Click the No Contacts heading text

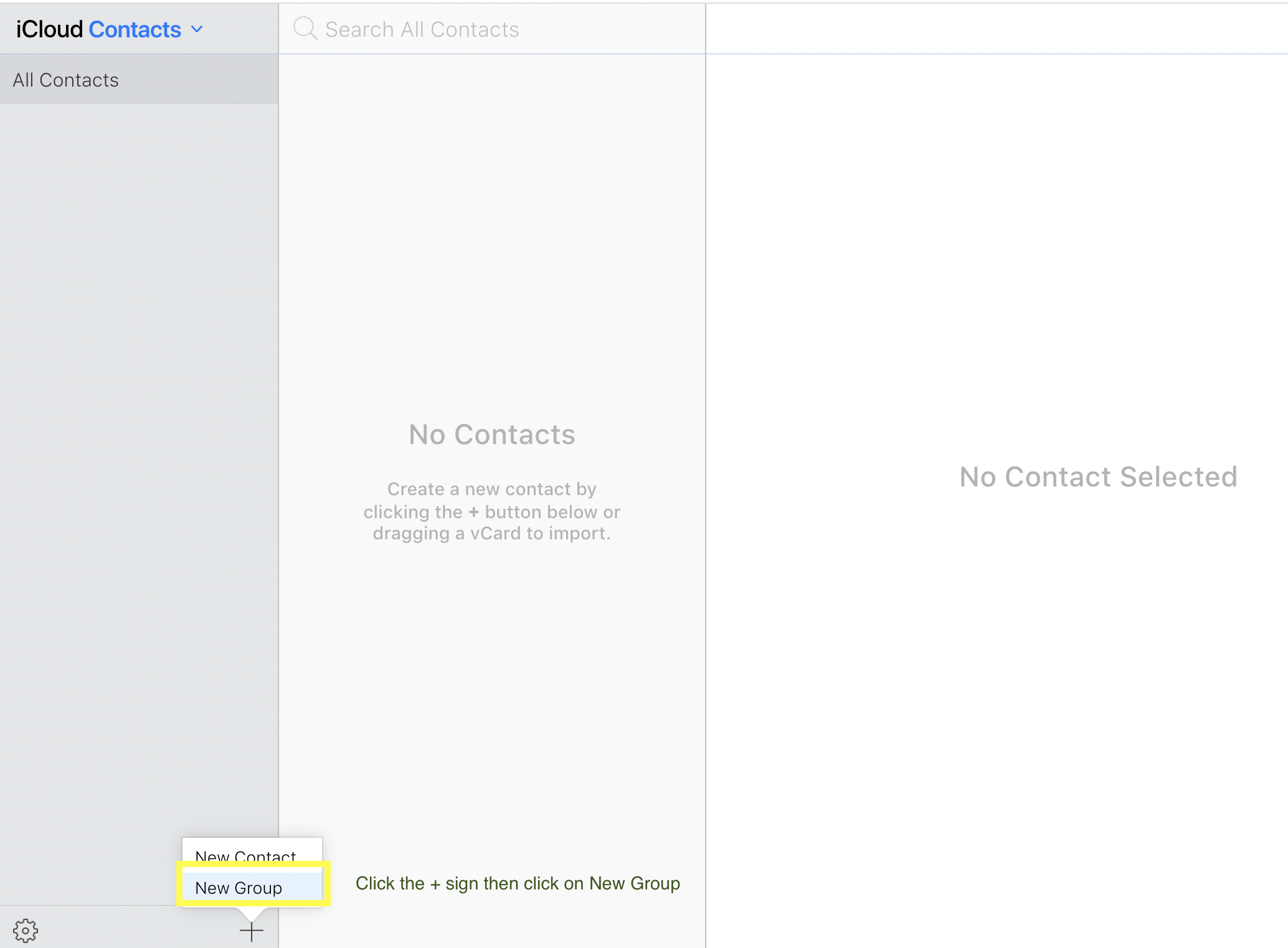492,434
